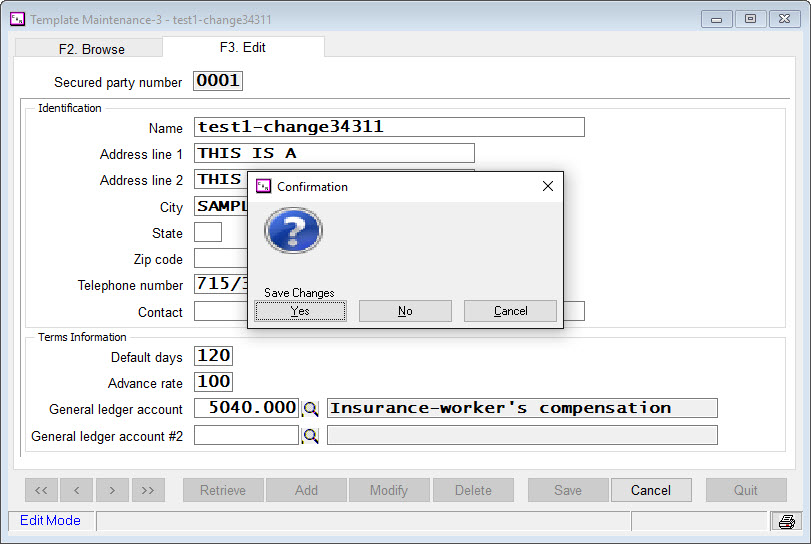The height and width of the screenshot is (544, 811).
Task: Click the Cancel button in bottom toolbar
Action: click(650, 490)
